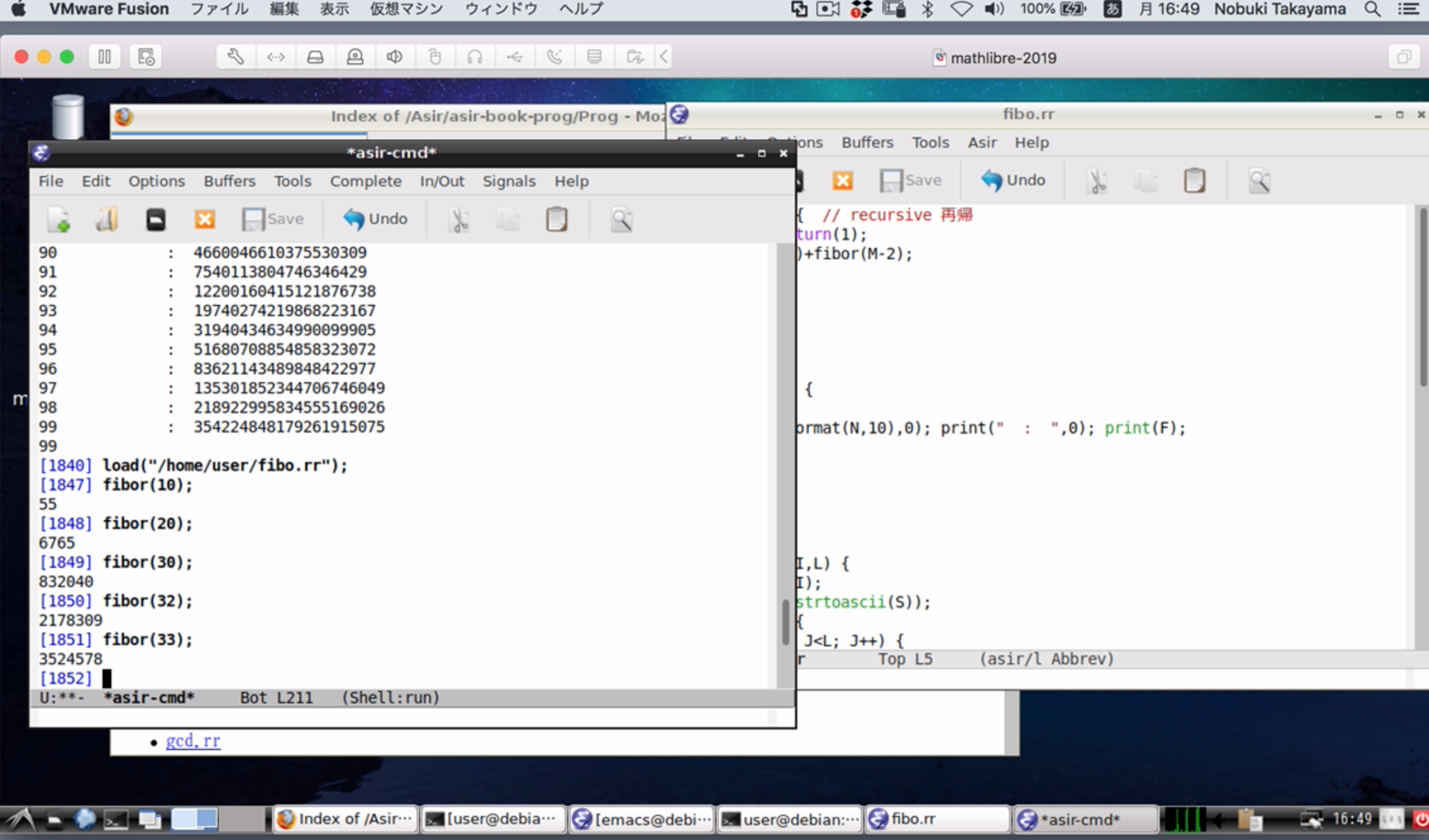Click Paste clipboard icon in asir-cmd toolbar

[x=556, y=219]
